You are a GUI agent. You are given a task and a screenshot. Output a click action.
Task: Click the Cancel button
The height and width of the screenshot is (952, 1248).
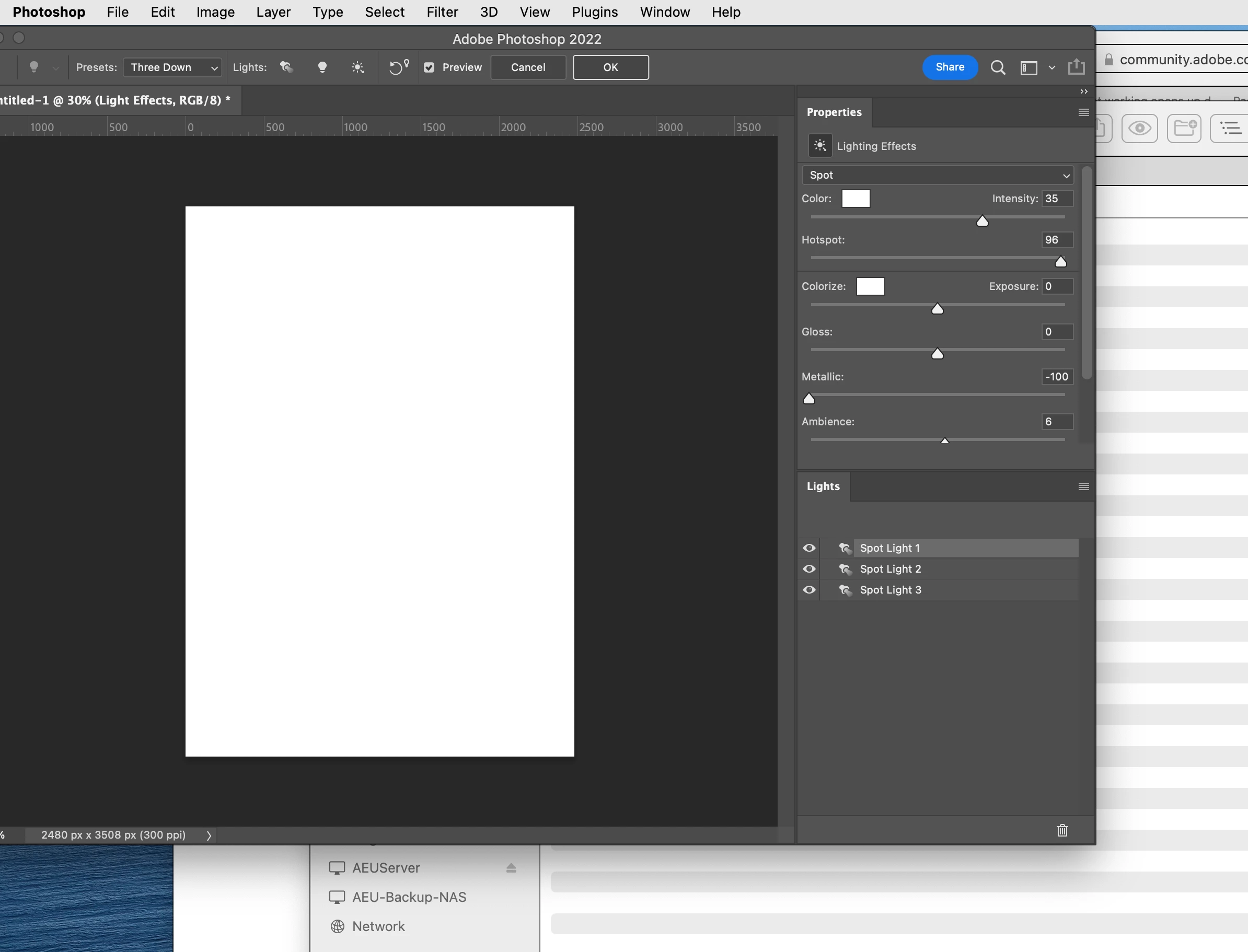point(528,67)
